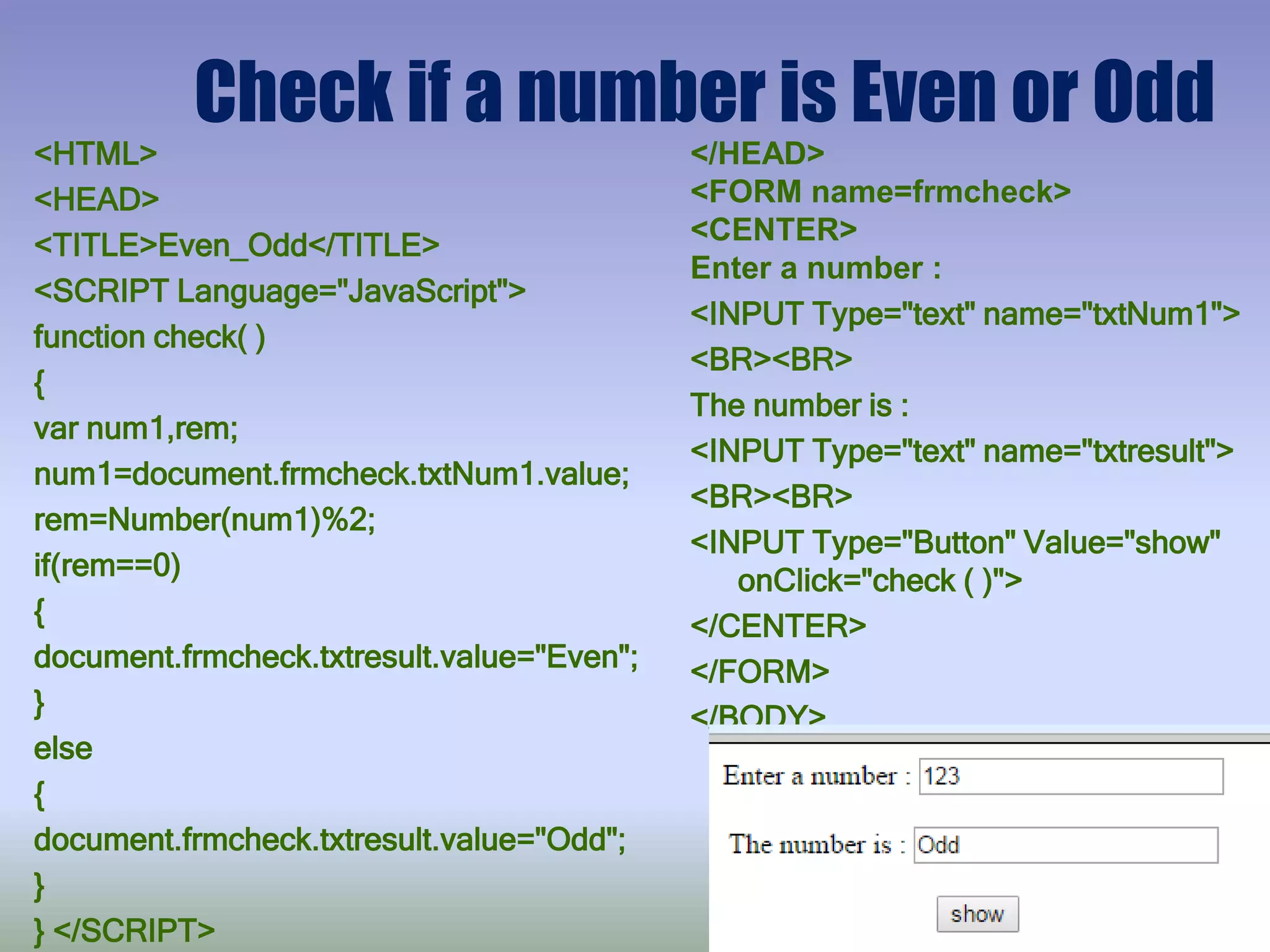
Task: Click the 'show' button in the browser preview
Action: (x=977, y=914)
